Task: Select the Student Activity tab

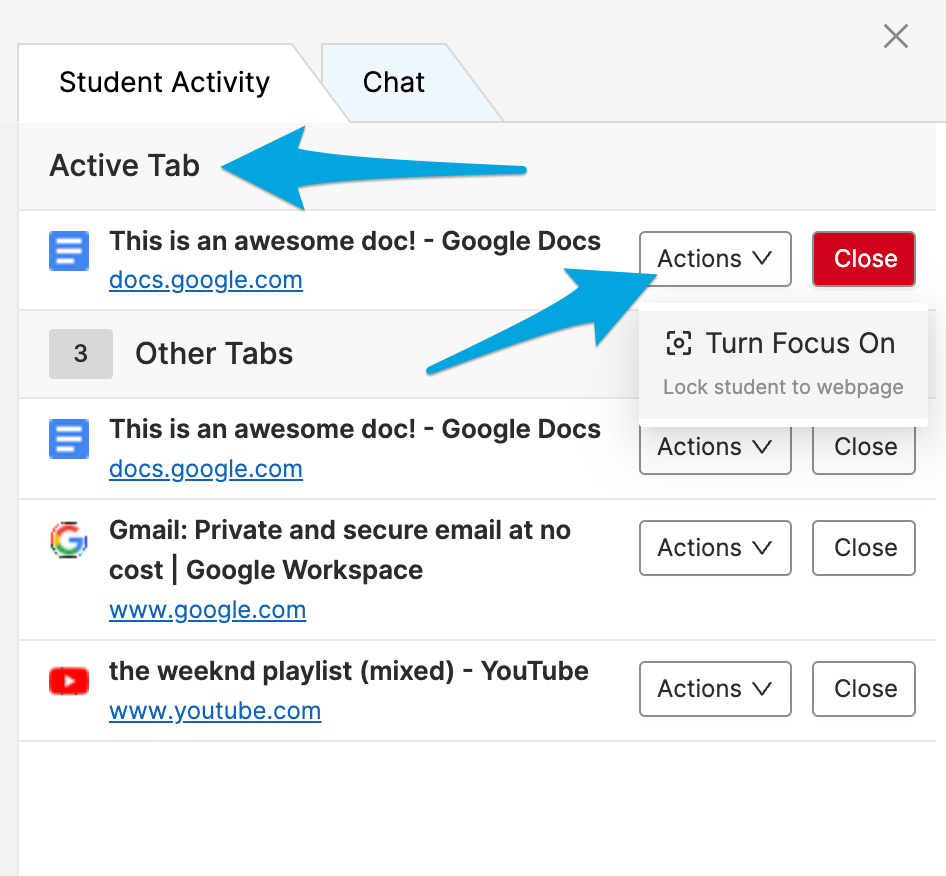Action: 164,82
